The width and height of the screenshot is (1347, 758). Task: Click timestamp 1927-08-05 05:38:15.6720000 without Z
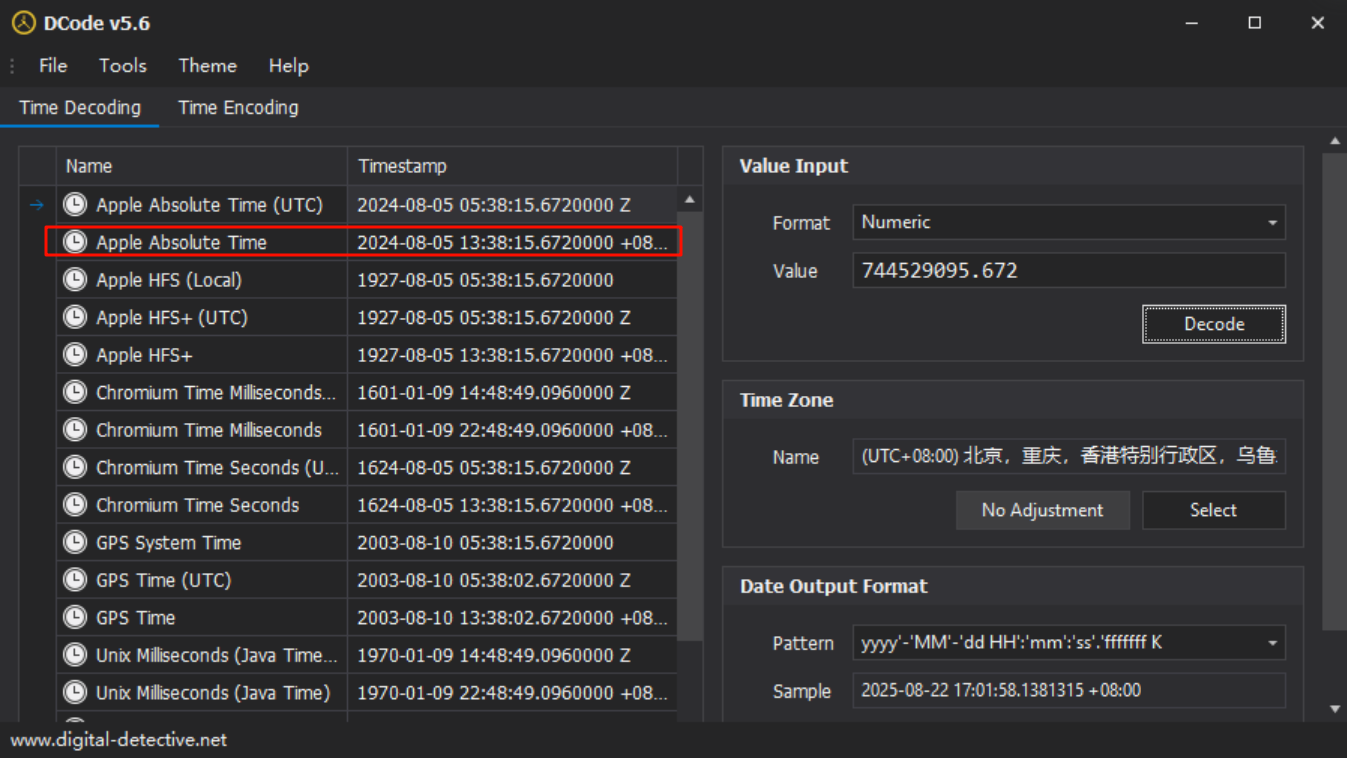(485, 280)
